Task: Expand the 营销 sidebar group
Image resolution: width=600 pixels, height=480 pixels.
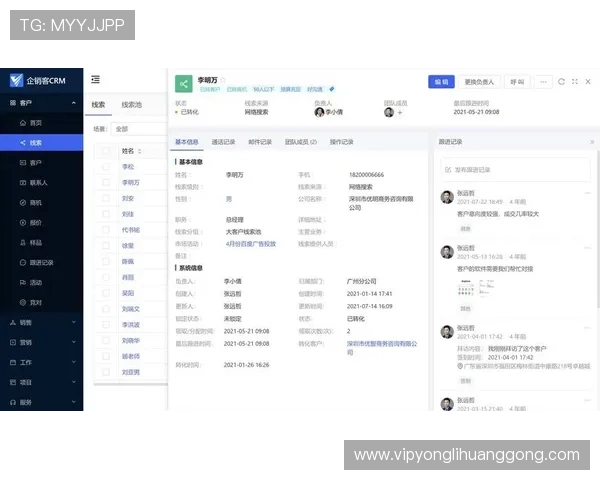Action: tap(73, 342)
